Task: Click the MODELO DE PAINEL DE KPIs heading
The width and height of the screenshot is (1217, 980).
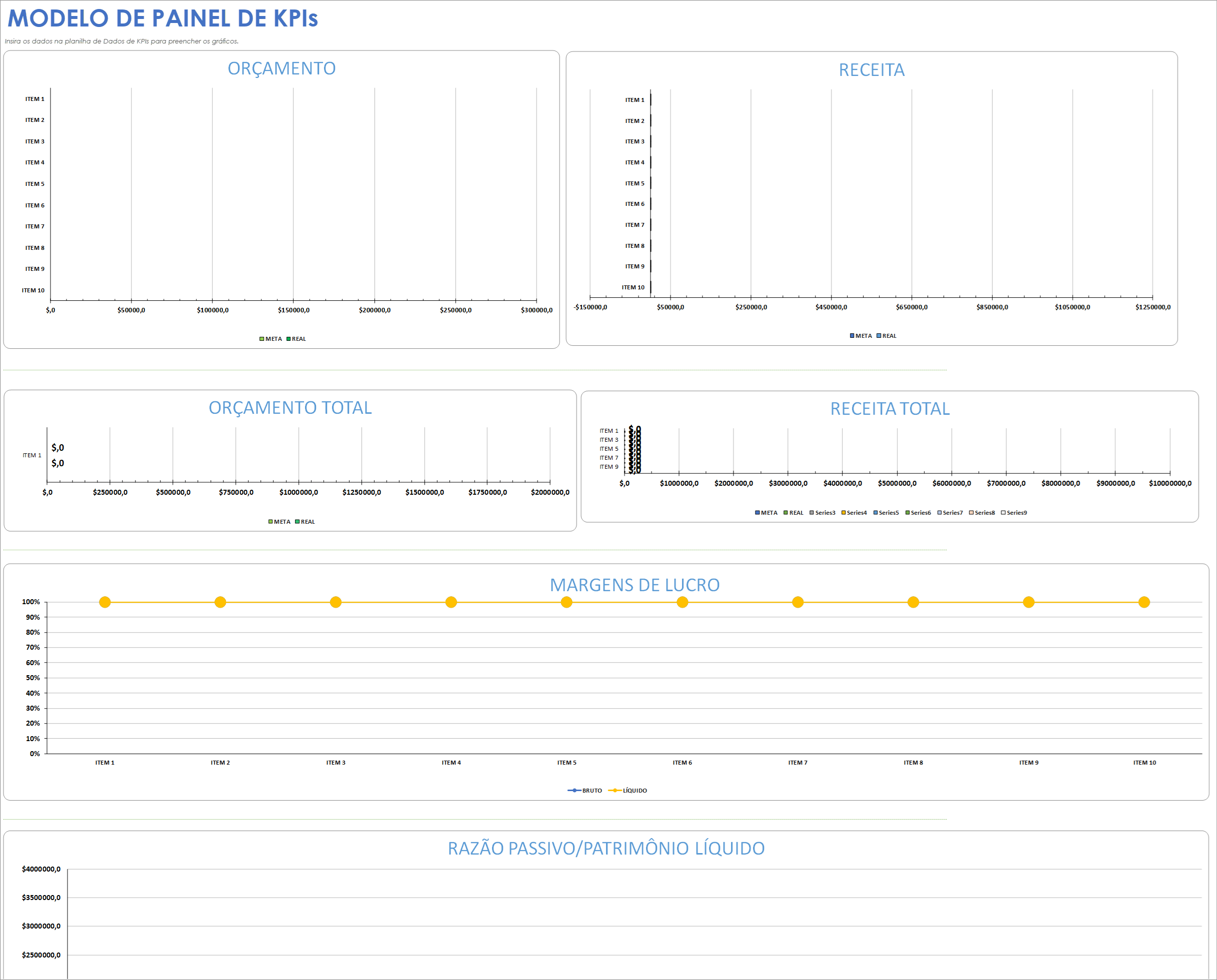Action: [x=162, y=18]
